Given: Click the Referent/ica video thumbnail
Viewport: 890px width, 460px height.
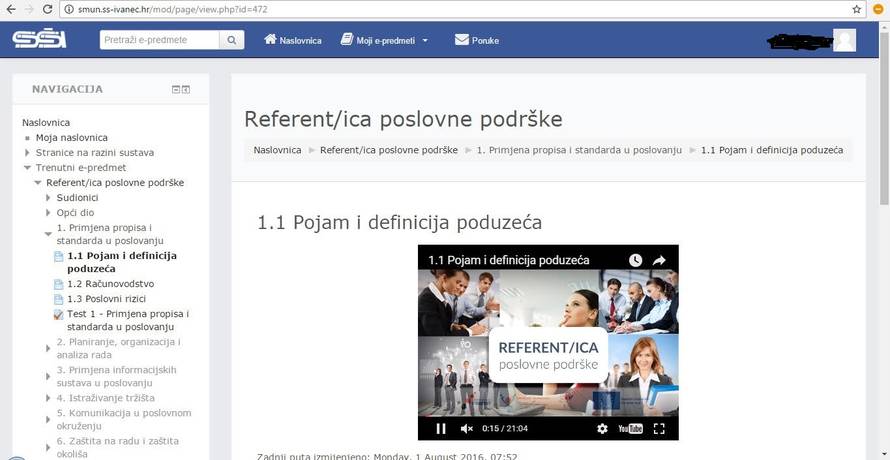Looking at the screenshot, I should point(548,342).
